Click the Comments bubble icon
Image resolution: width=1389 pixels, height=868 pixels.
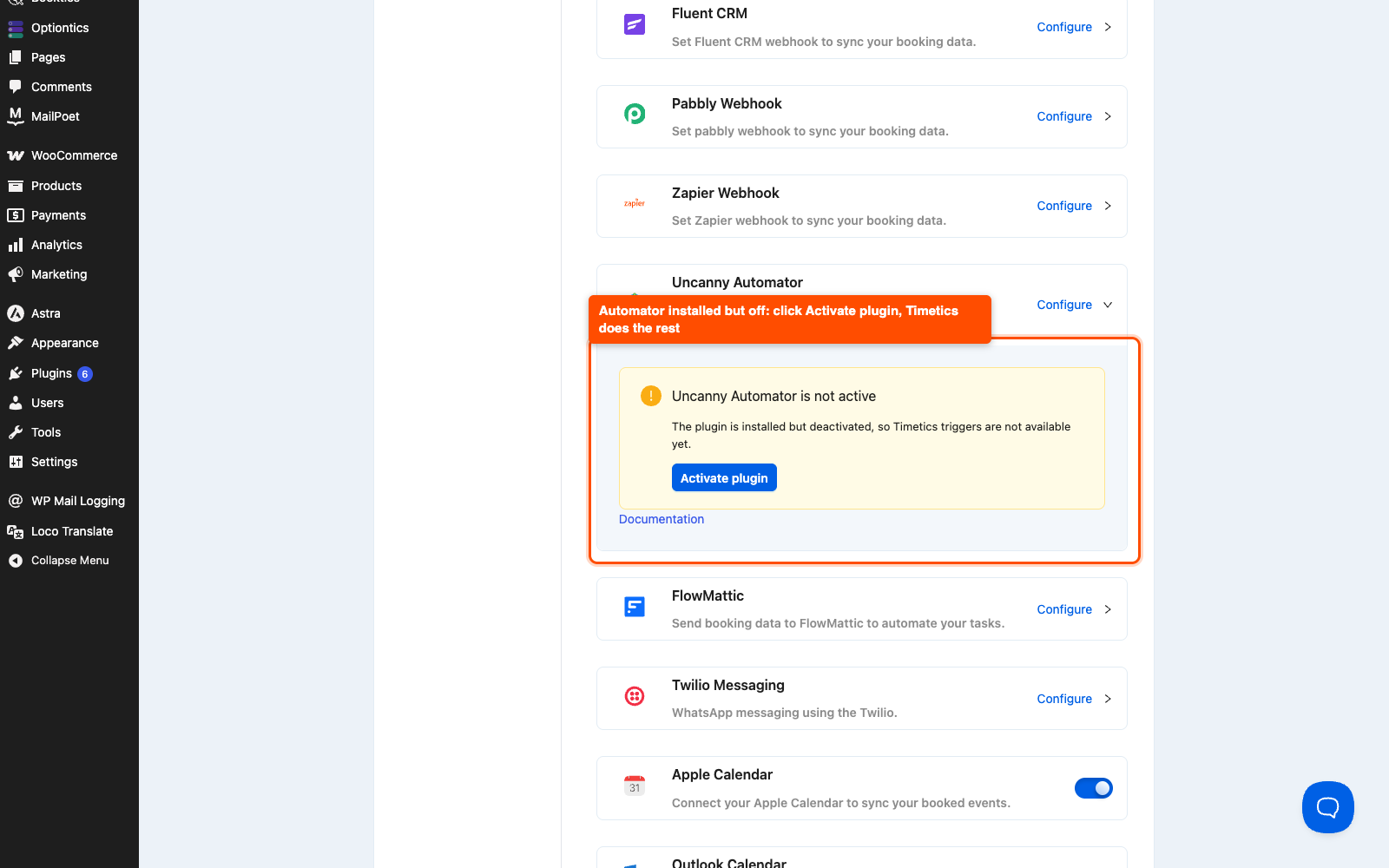coord(16,87)
